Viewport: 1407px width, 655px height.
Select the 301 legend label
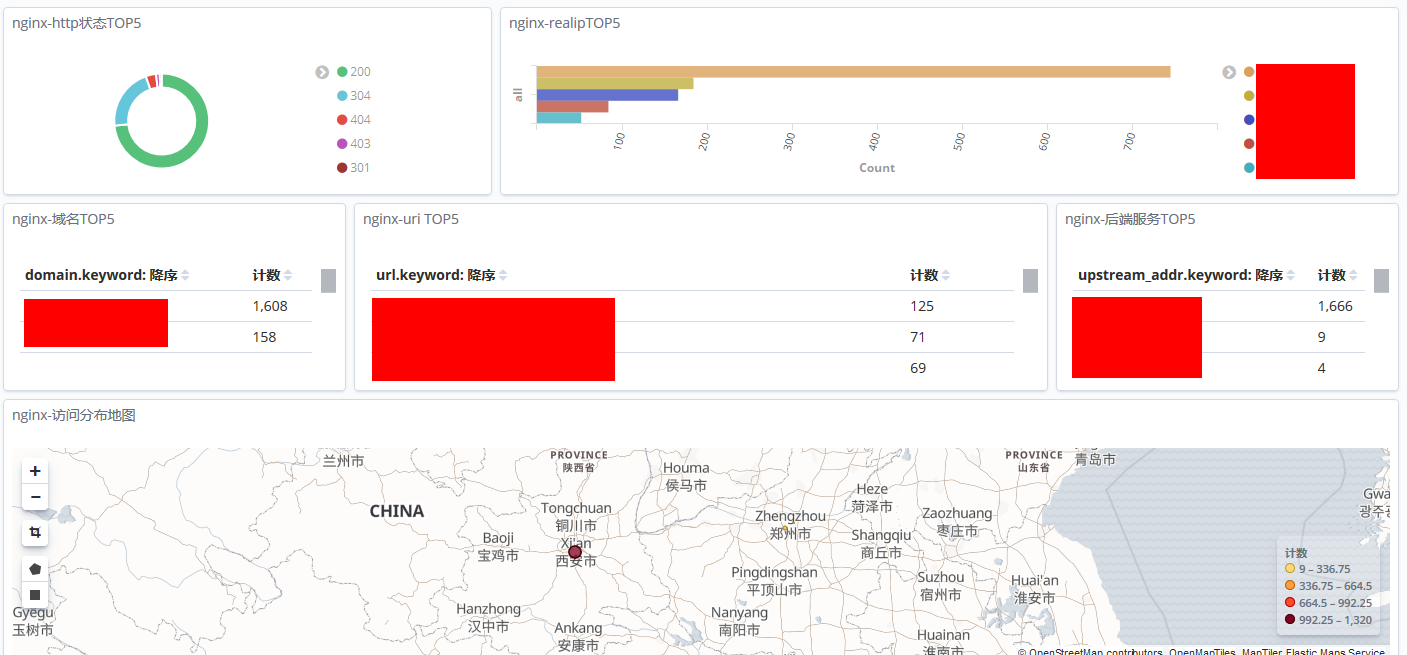pos(360,168)
